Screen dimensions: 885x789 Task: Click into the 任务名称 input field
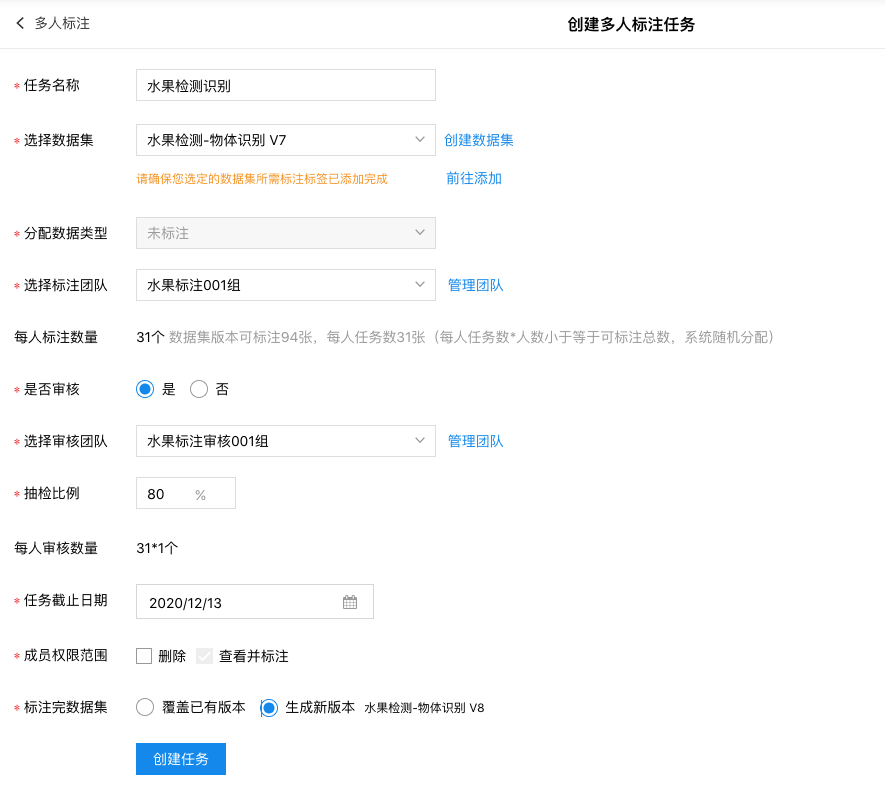pyautogui.click(x=285, y=86)
